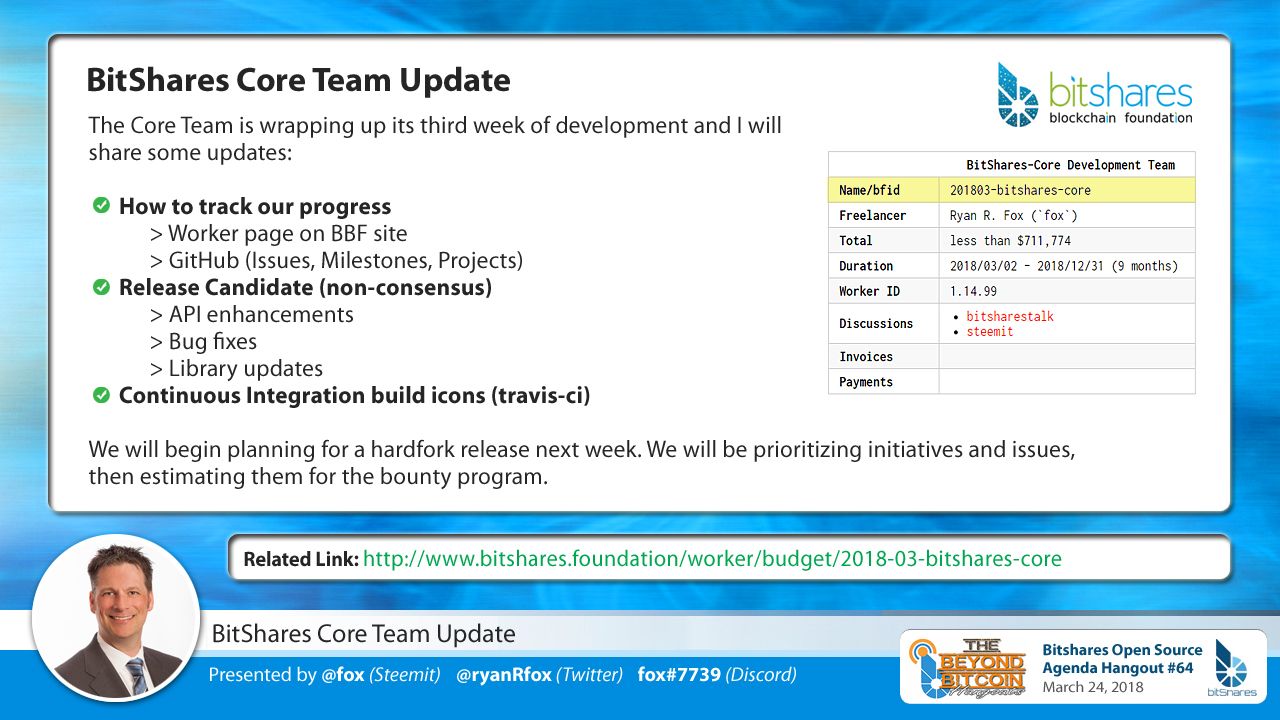Click the lower-third 'BitShares Core Team Update' caption

(x=364, y=633)
